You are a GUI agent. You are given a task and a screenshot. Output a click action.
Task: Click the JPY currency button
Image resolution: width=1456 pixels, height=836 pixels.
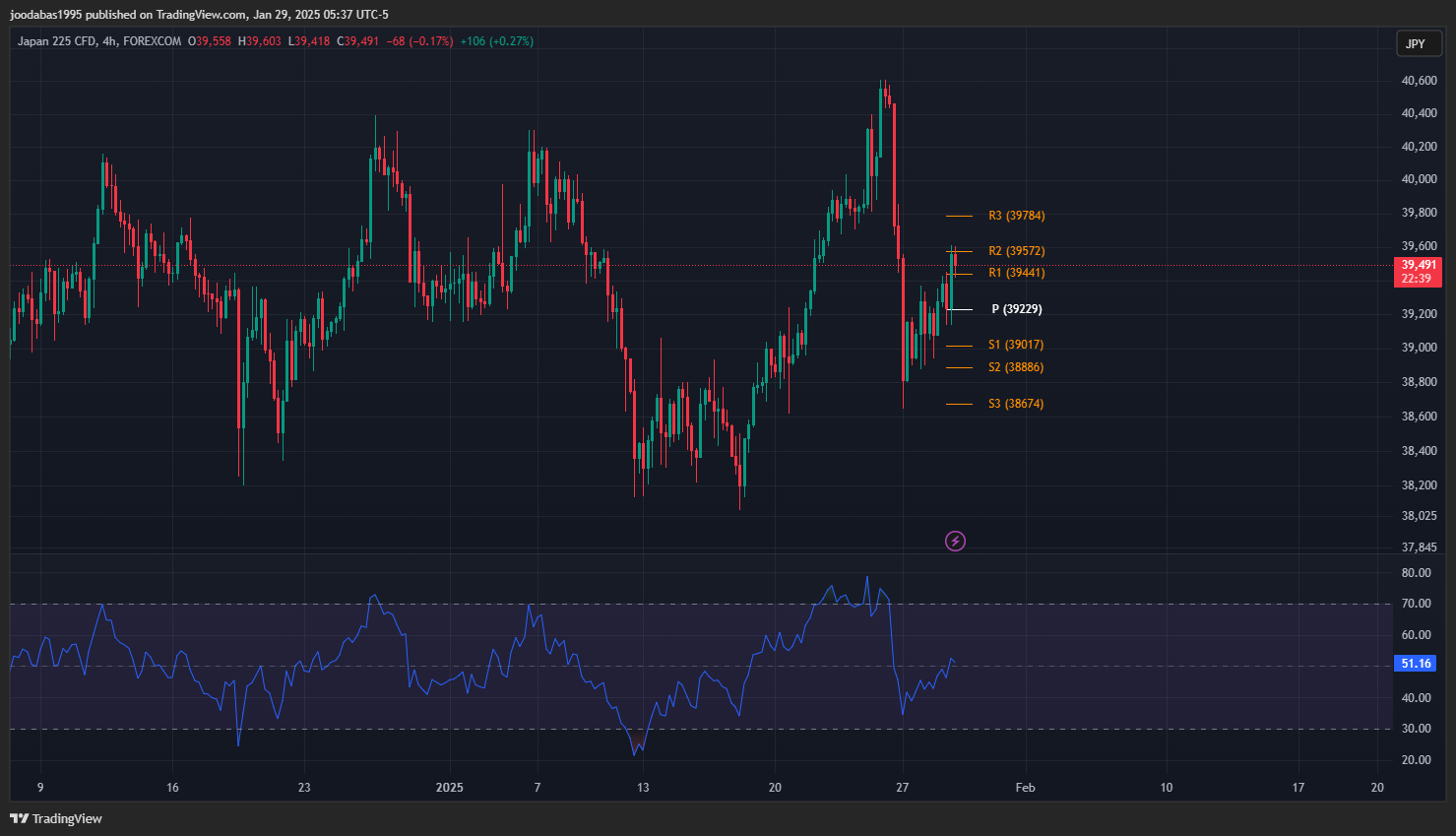1419,43
